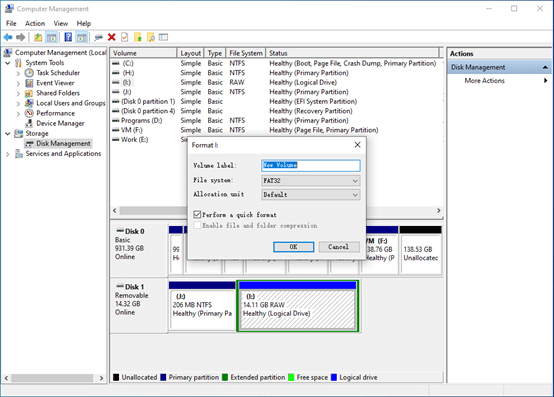Click Cancel in Format dialog
554x397 pixels.
(339, 247)
